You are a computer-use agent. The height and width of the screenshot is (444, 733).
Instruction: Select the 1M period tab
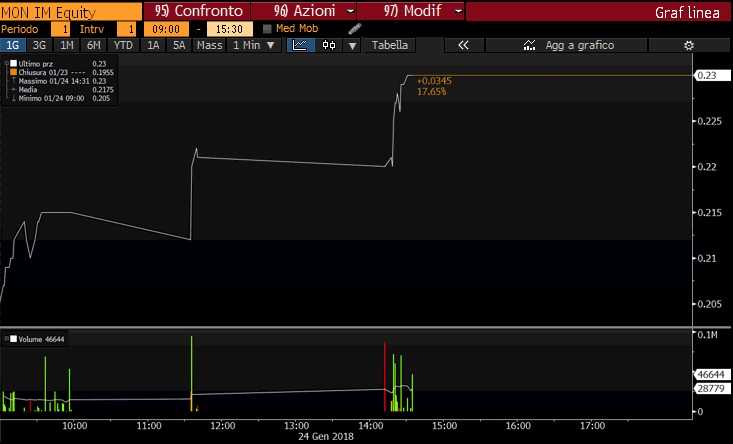pyautogui.click(x=67, y=45)
